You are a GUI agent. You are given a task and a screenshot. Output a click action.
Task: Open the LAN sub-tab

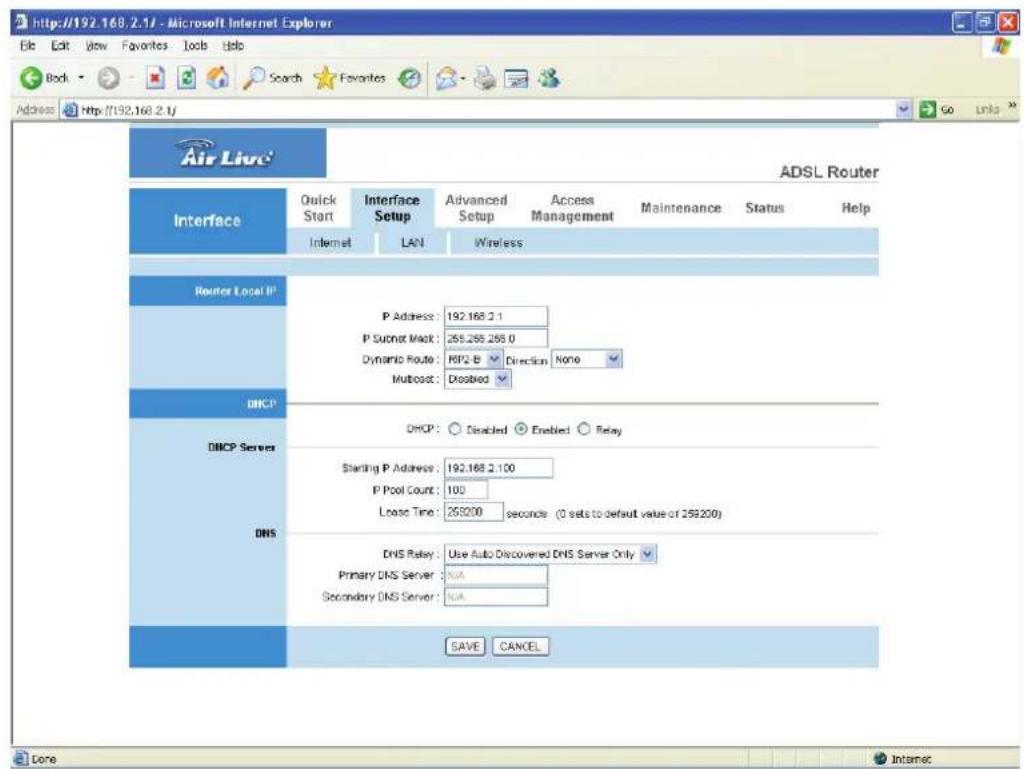click(412, 242)
